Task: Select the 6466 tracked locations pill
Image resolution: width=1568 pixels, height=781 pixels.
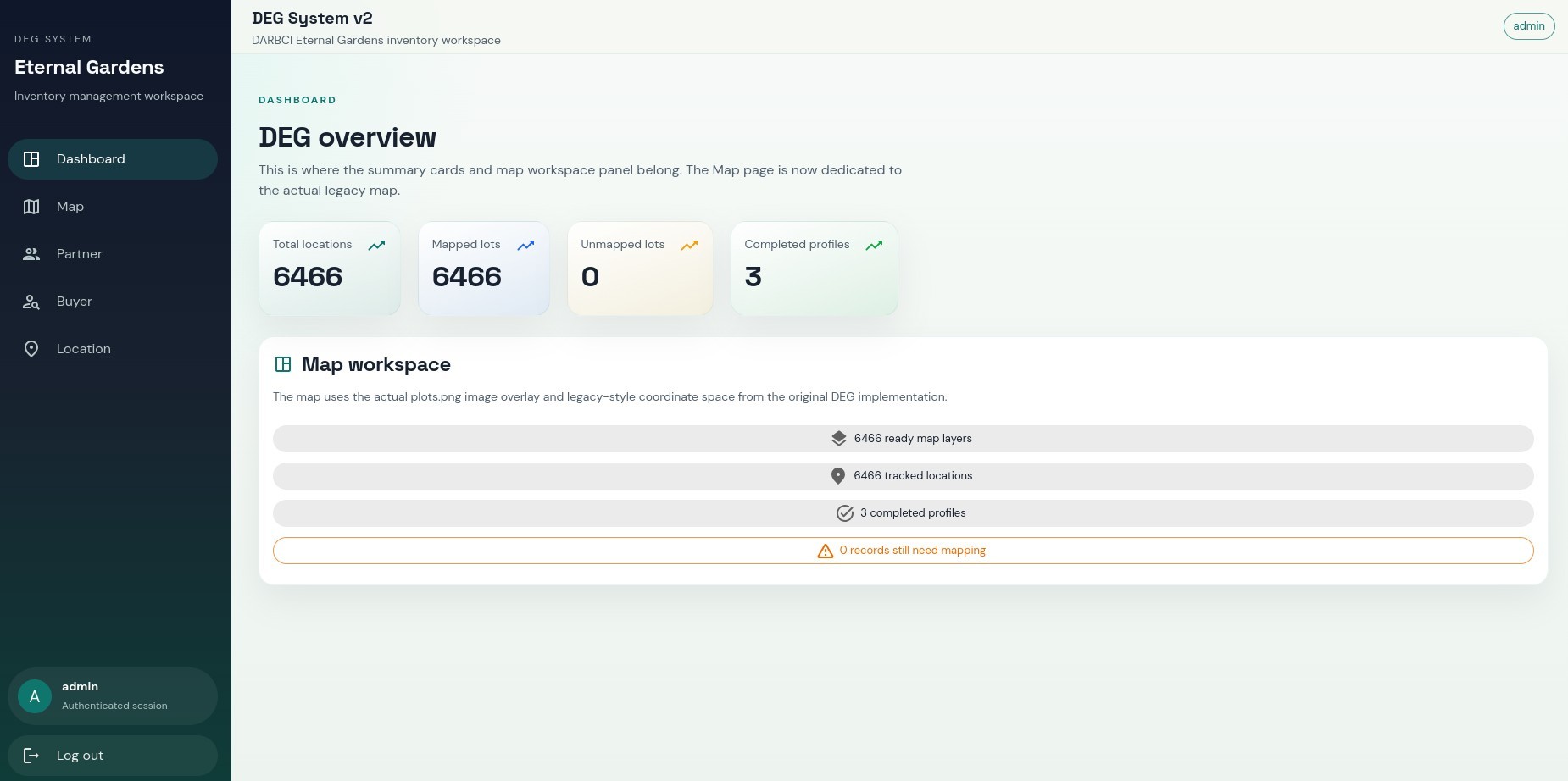Action: [904, 476]
